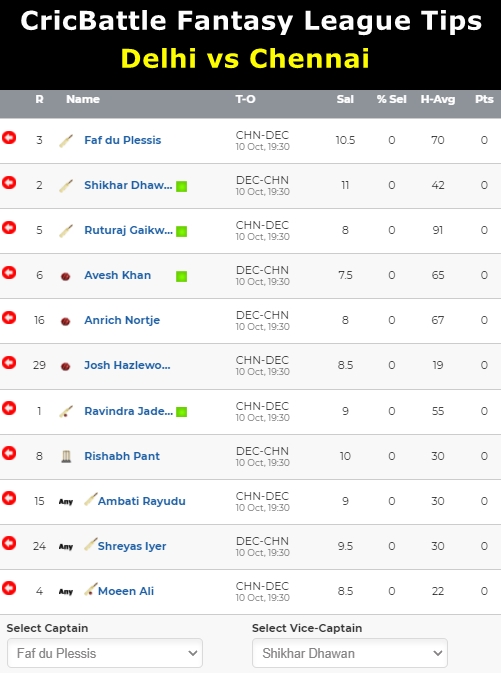Click all-rounder icon next to Ravindra Jadeja
This screenshot has height=673, width=501.
[x=66, y=412]
